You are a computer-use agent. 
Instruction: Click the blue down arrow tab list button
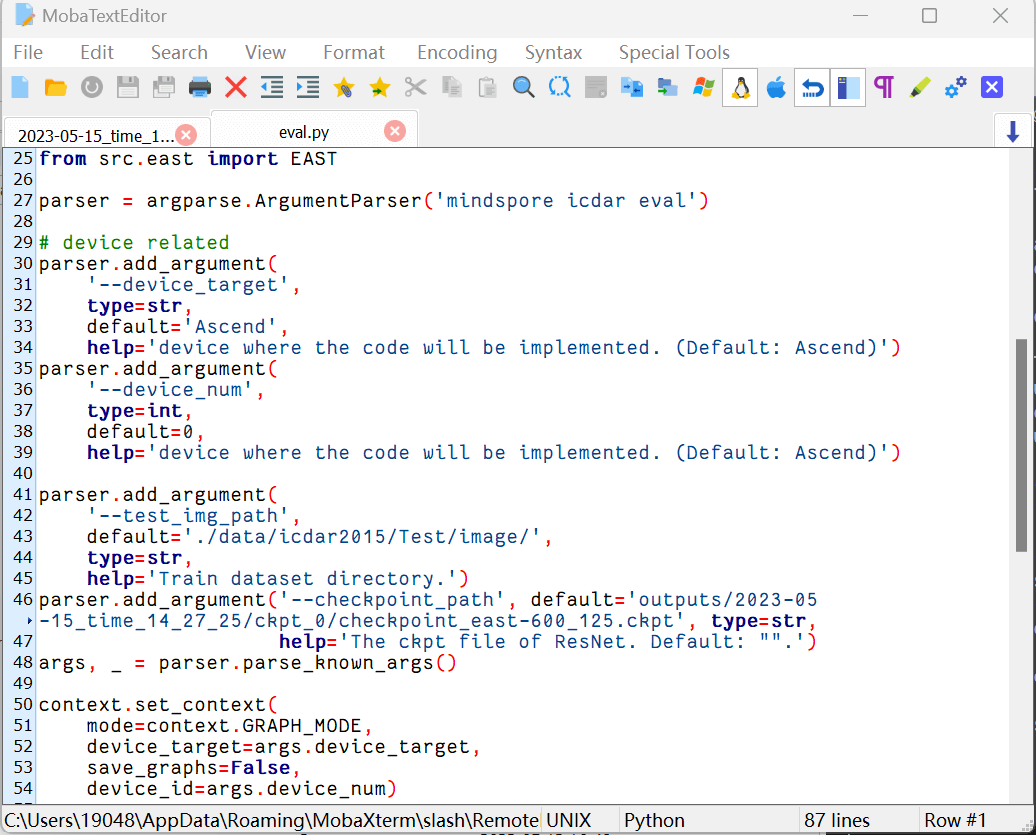point(1012,131)
